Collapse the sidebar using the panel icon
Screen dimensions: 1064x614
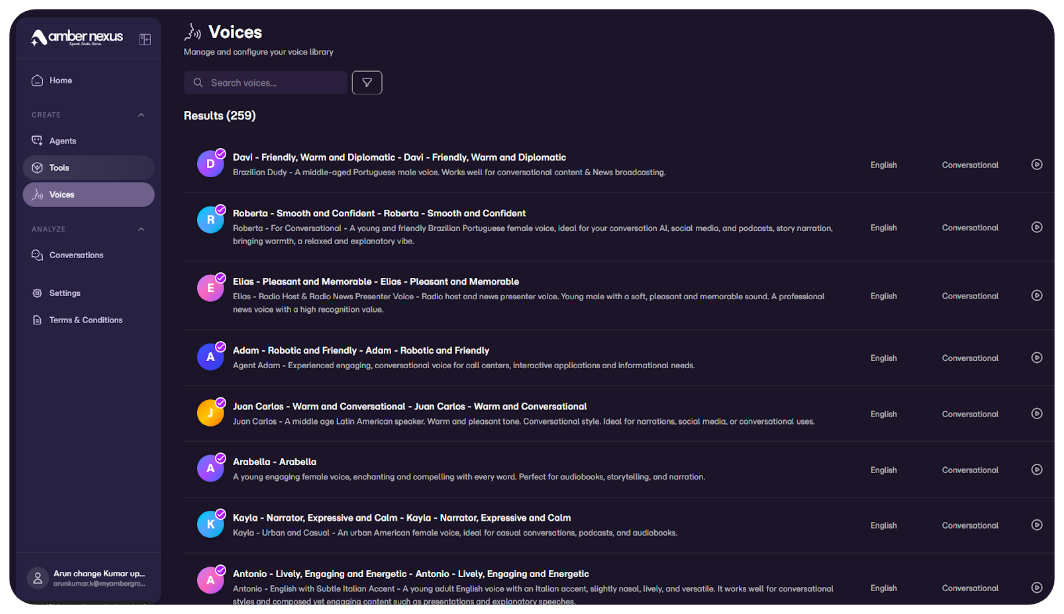[145, 39]
